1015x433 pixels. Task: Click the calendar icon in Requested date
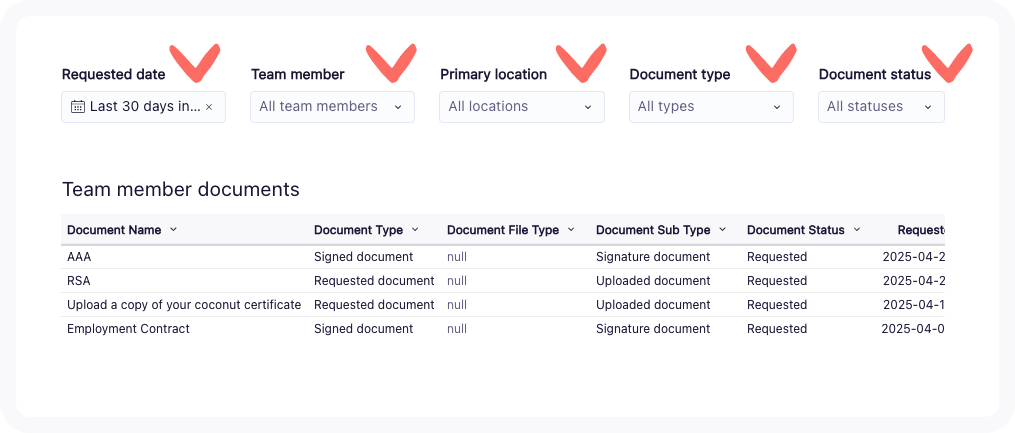[x=78, y=107]
